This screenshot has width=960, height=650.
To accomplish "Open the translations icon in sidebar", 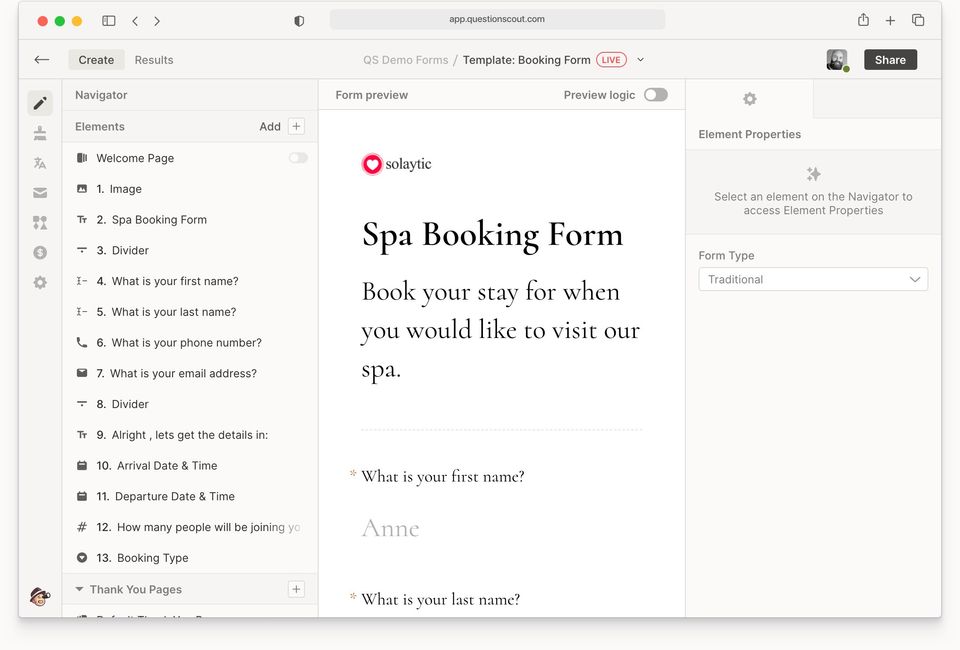I will tap(40, 163).
